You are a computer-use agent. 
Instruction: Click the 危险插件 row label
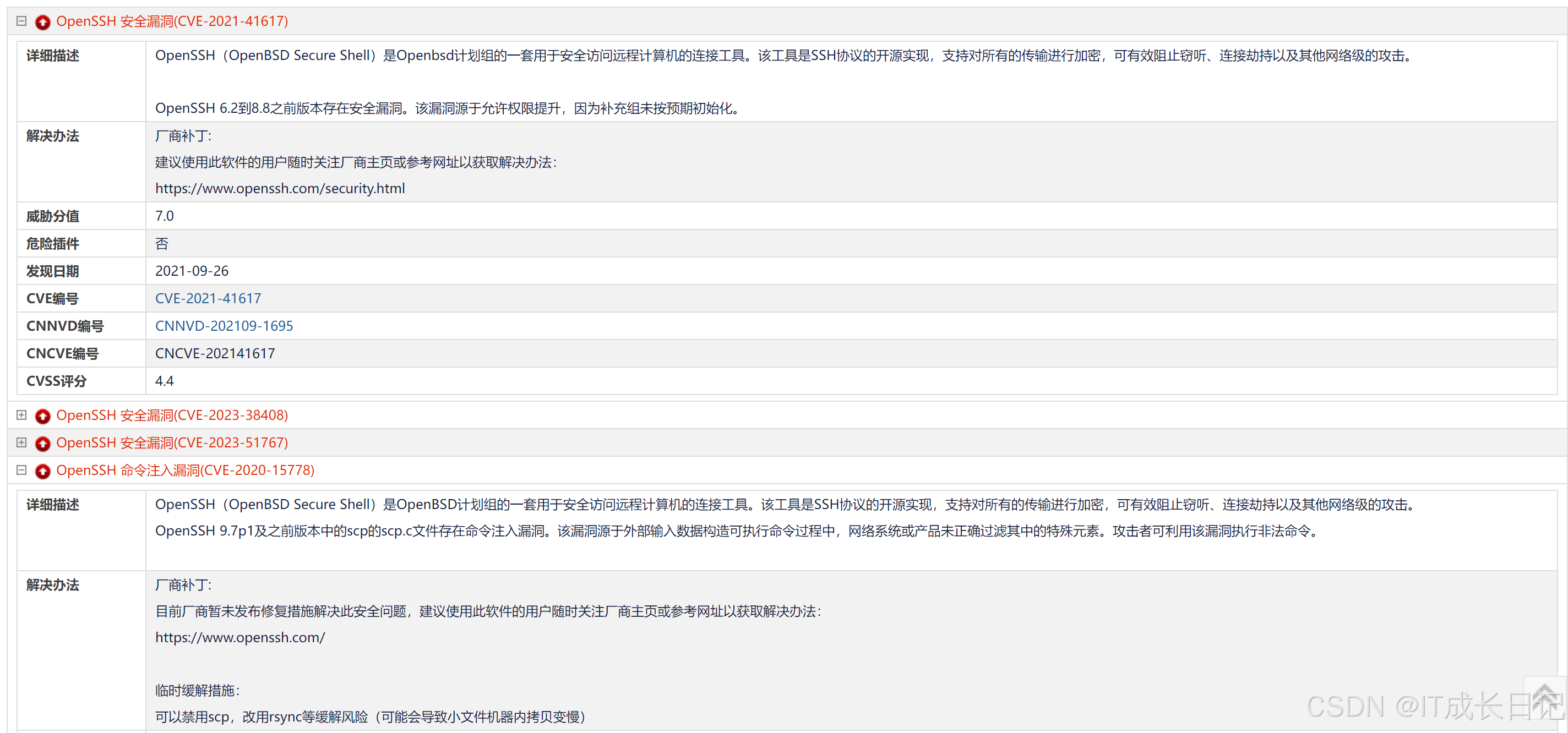pyautogui.click(x=53, y=243)
